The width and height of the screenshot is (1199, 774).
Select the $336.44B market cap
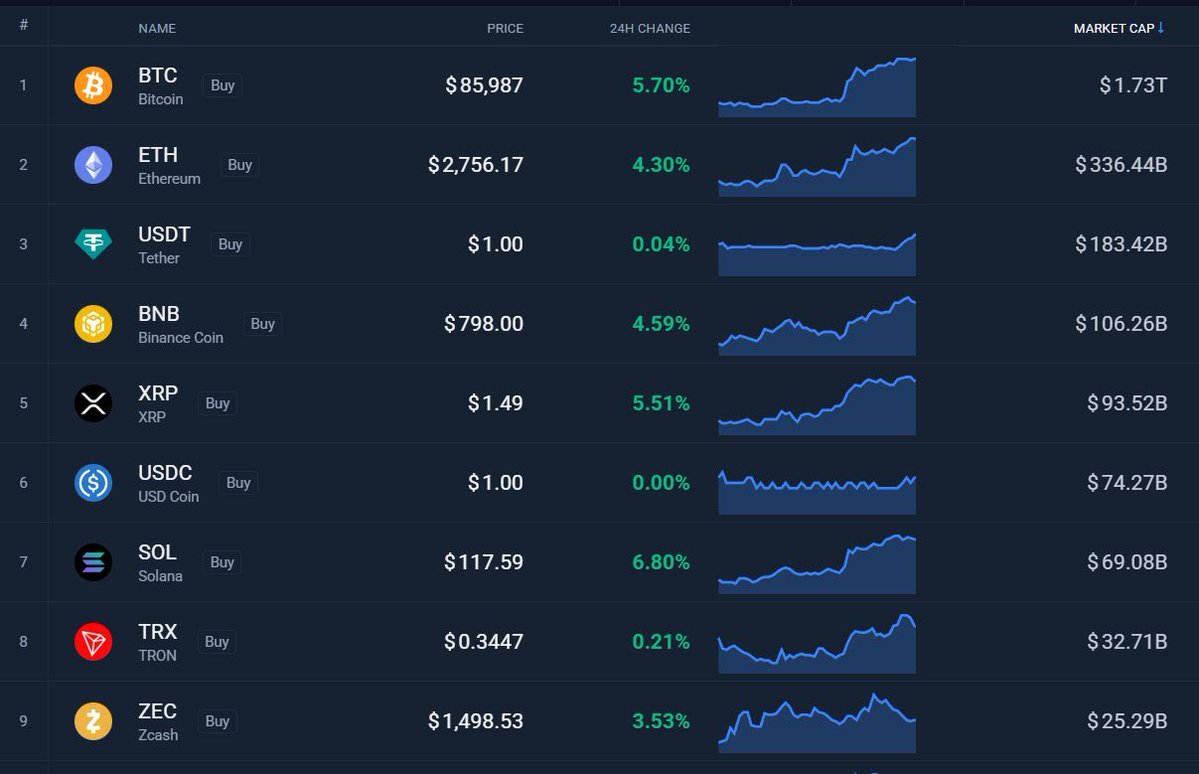point(1121,164)
